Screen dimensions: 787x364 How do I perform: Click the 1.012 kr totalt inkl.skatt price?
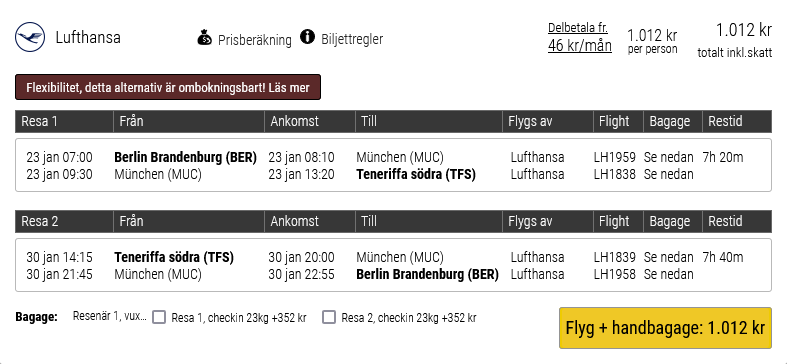[x=735, y=40]
